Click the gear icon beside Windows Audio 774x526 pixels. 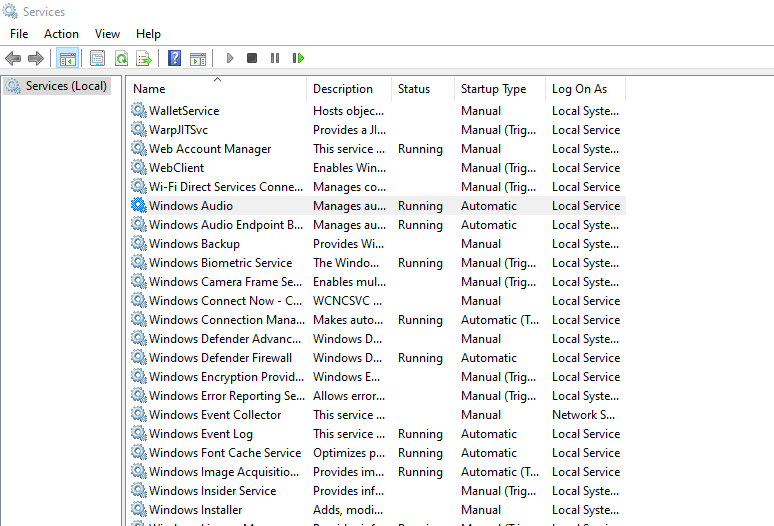[139, 205]
